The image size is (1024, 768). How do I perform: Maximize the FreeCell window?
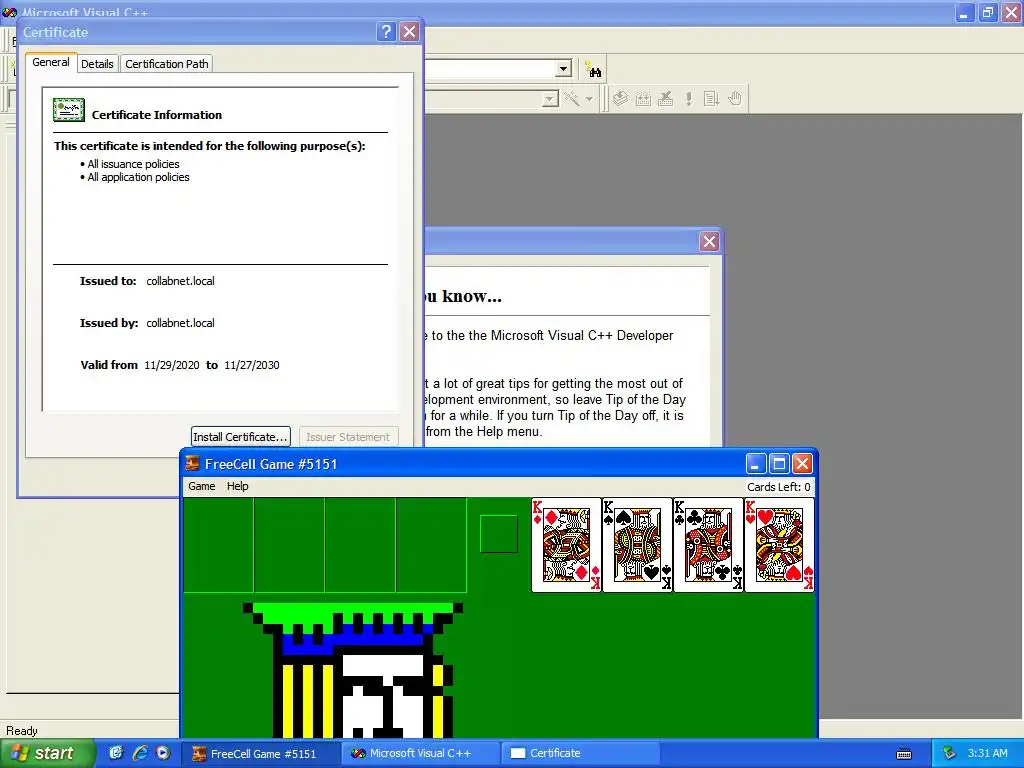coord(778,464)
